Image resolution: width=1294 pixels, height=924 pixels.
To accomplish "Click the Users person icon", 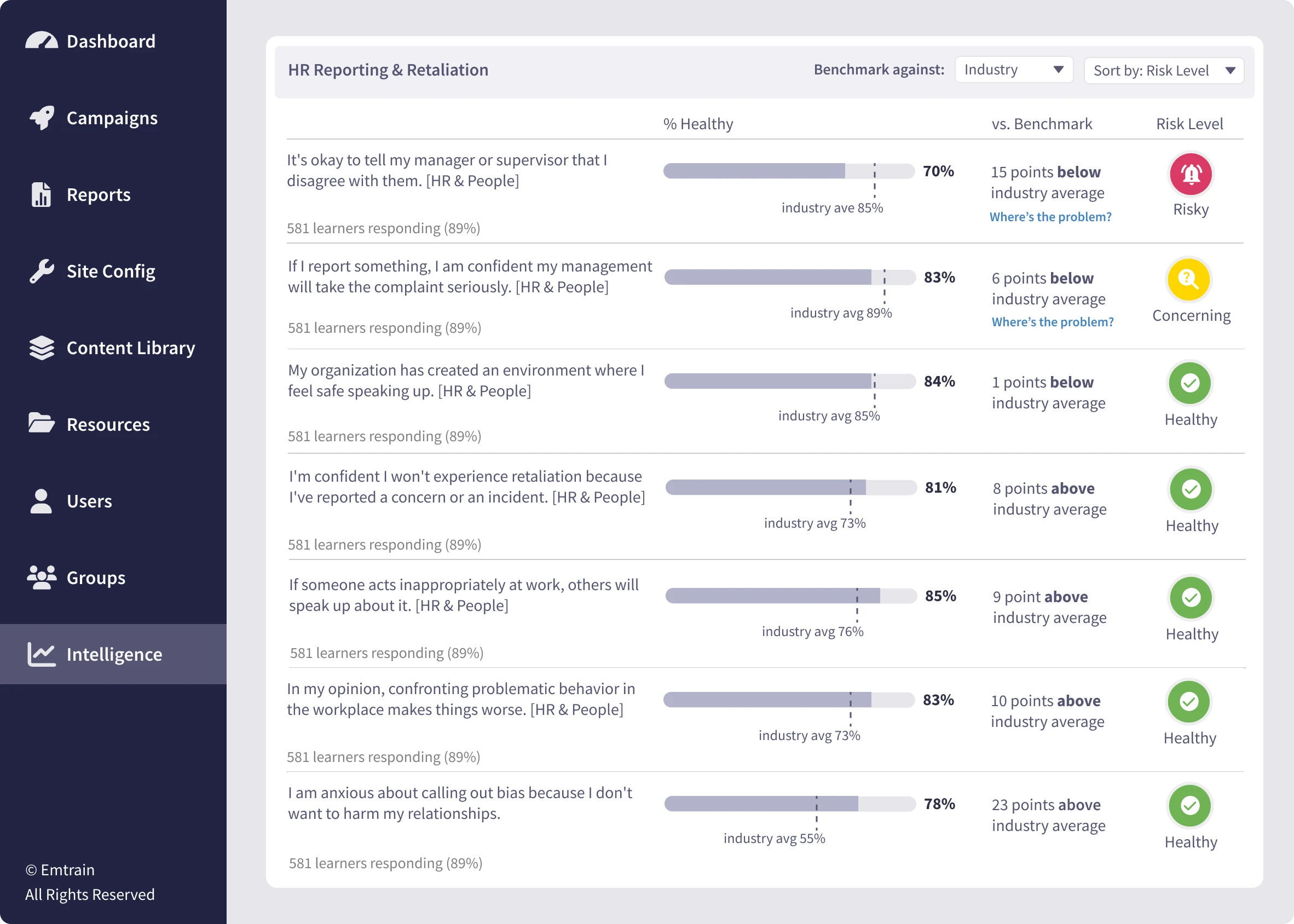I will pyautogui.click(x=41, y=501).
